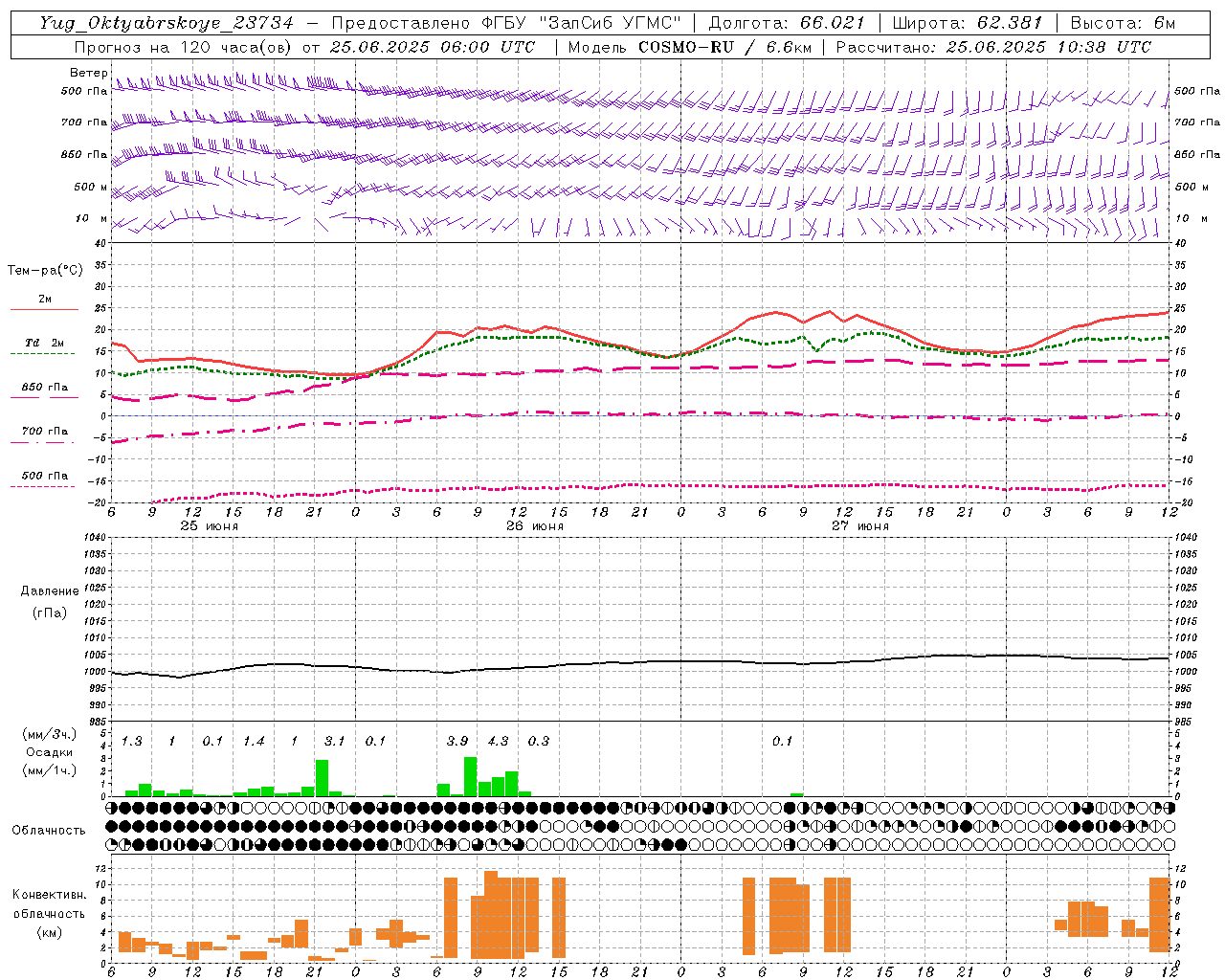Click the 850 гПа temperature legend entry
Viewport: 1225px width, 980px height.
click(x=44, y=388)
